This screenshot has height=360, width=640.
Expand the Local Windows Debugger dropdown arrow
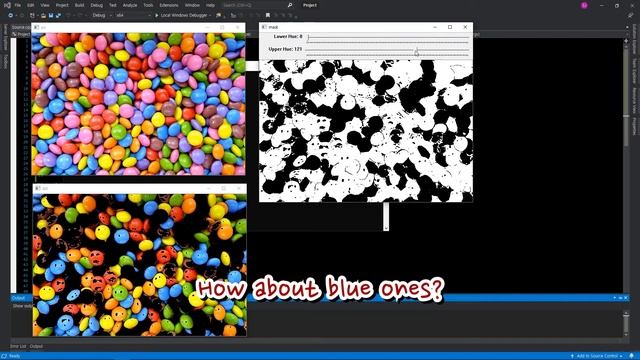(210, 16)
